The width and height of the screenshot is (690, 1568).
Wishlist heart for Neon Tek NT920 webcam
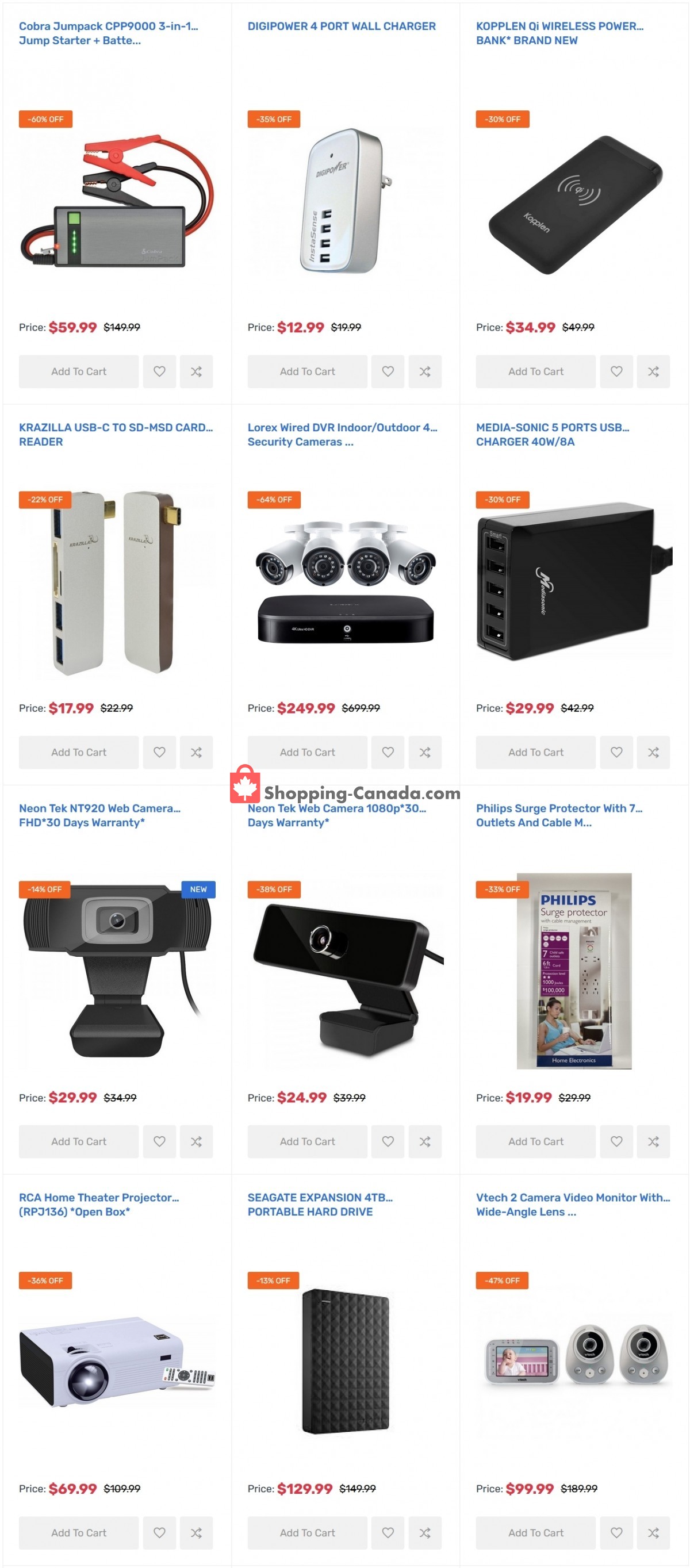pos(159,1141)
